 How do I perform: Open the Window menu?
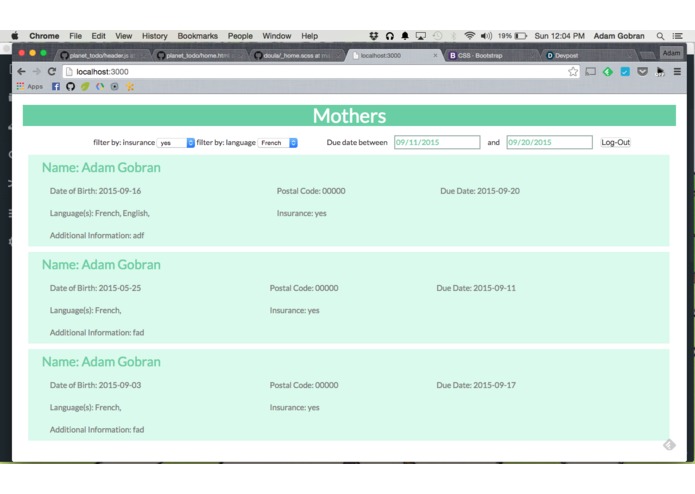277,36
